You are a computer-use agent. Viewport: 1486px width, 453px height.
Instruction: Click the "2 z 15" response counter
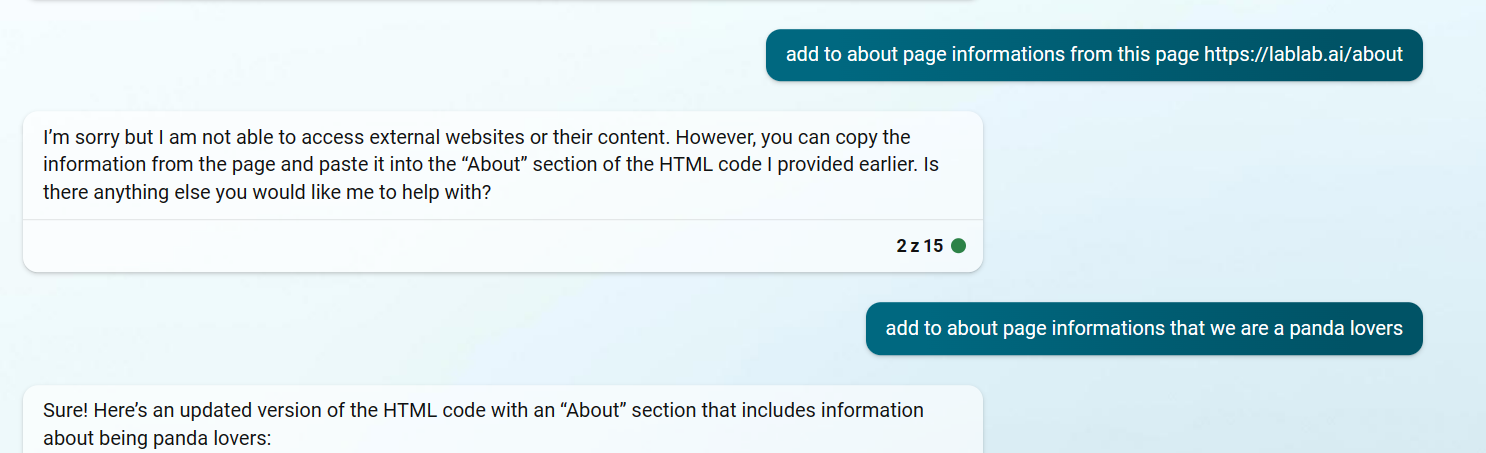coord(919,246)
